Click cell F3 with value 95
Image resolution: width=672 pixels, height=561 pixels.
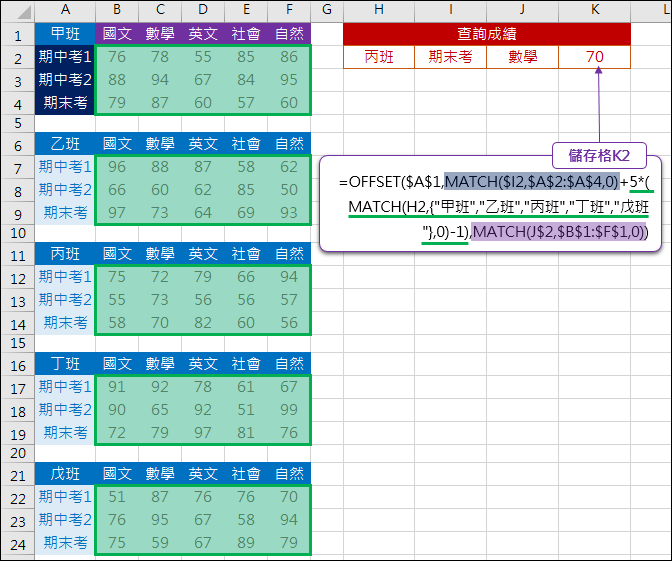coord(289,80)
